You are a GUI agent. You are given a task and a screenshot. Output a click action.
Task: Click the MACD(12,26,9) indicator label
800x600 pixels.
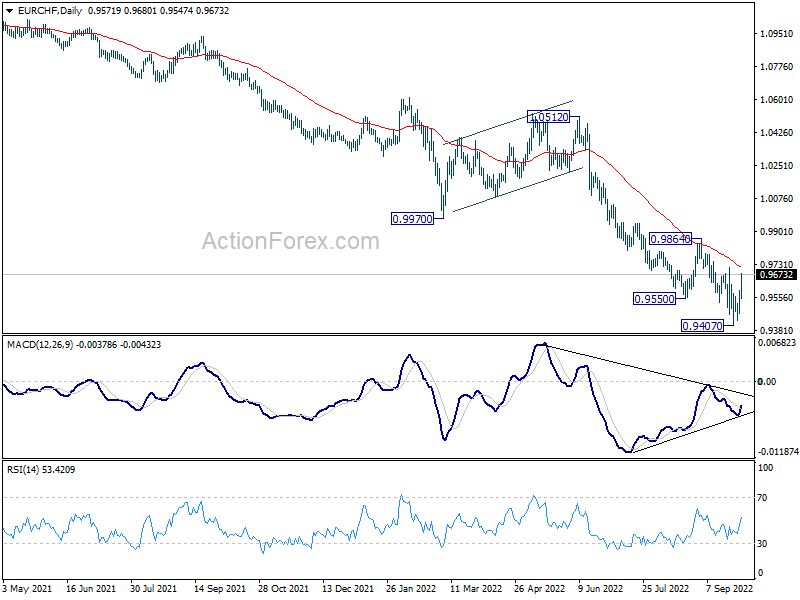click(x=41, y=345)
